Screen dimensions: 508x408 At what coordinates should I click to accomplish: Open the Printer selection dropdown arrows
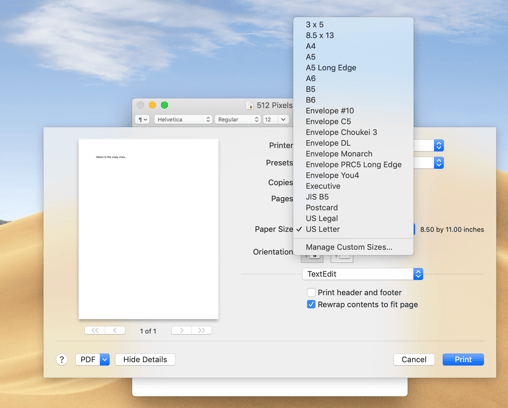coord(439,145)
